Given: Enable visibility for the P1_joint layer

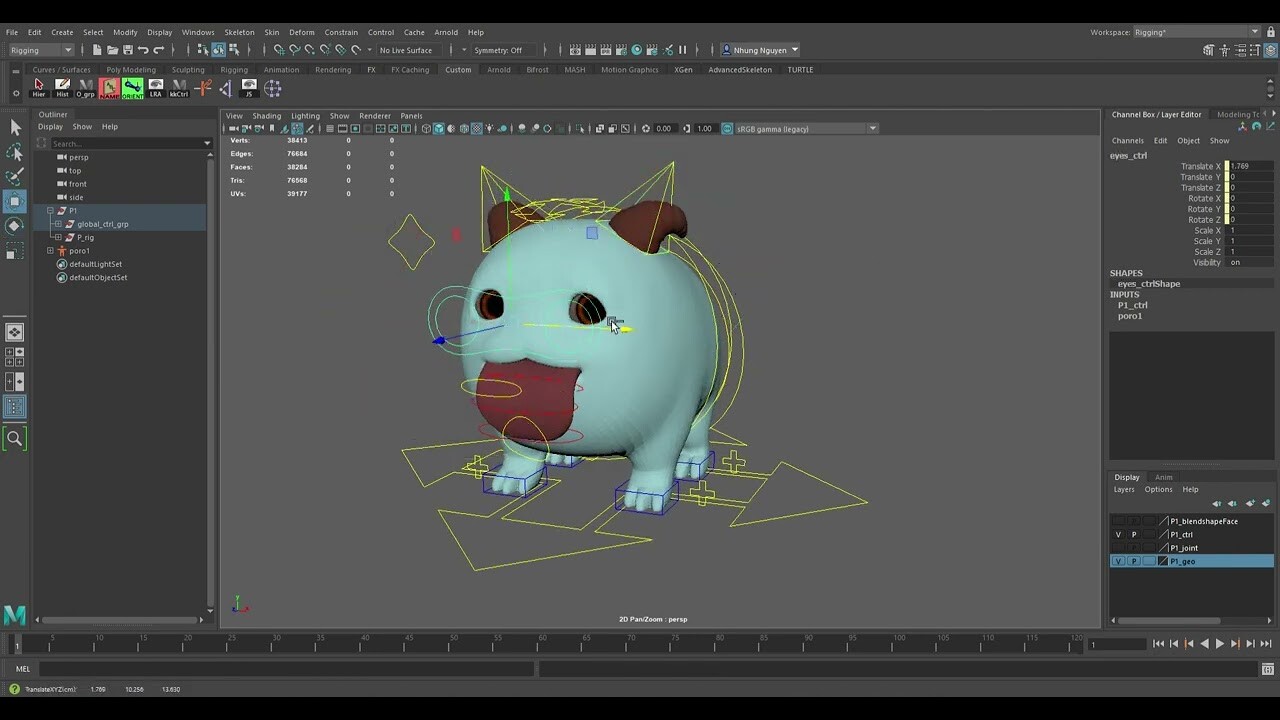Looking at the screenshot, I should pos(1118,547).
